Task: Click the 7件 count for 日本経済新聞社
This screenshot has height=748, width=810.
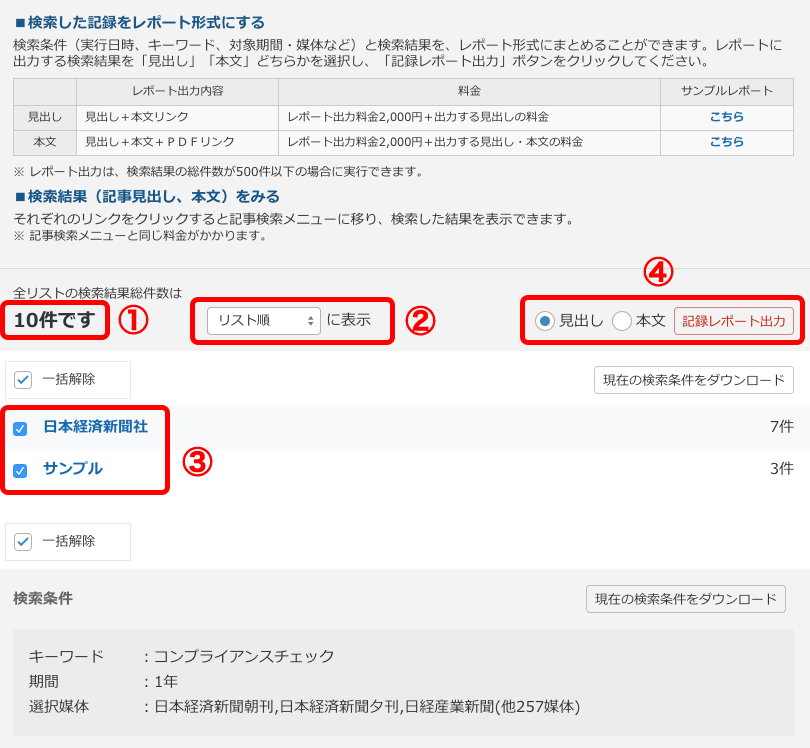Action: (781, 427)
